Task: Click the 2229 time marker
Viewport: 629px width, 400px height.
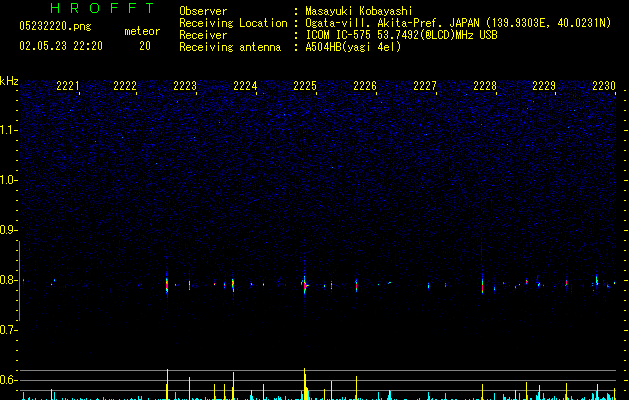Action: pyautogui.click(x=544, y=86)
